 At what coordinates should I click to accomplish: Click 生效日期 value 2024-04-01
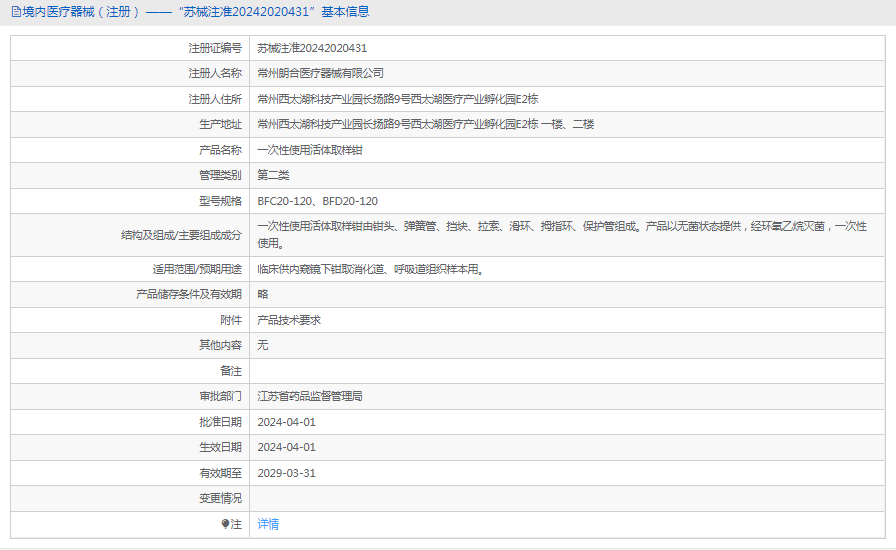point(286,447)
